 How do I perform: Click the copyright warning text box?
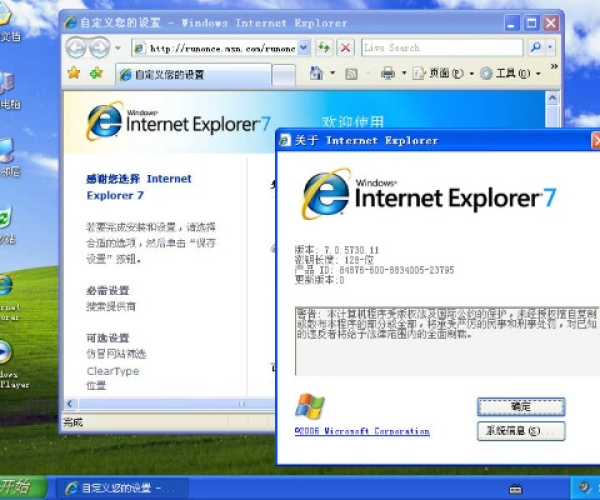[x=447, y=341]
